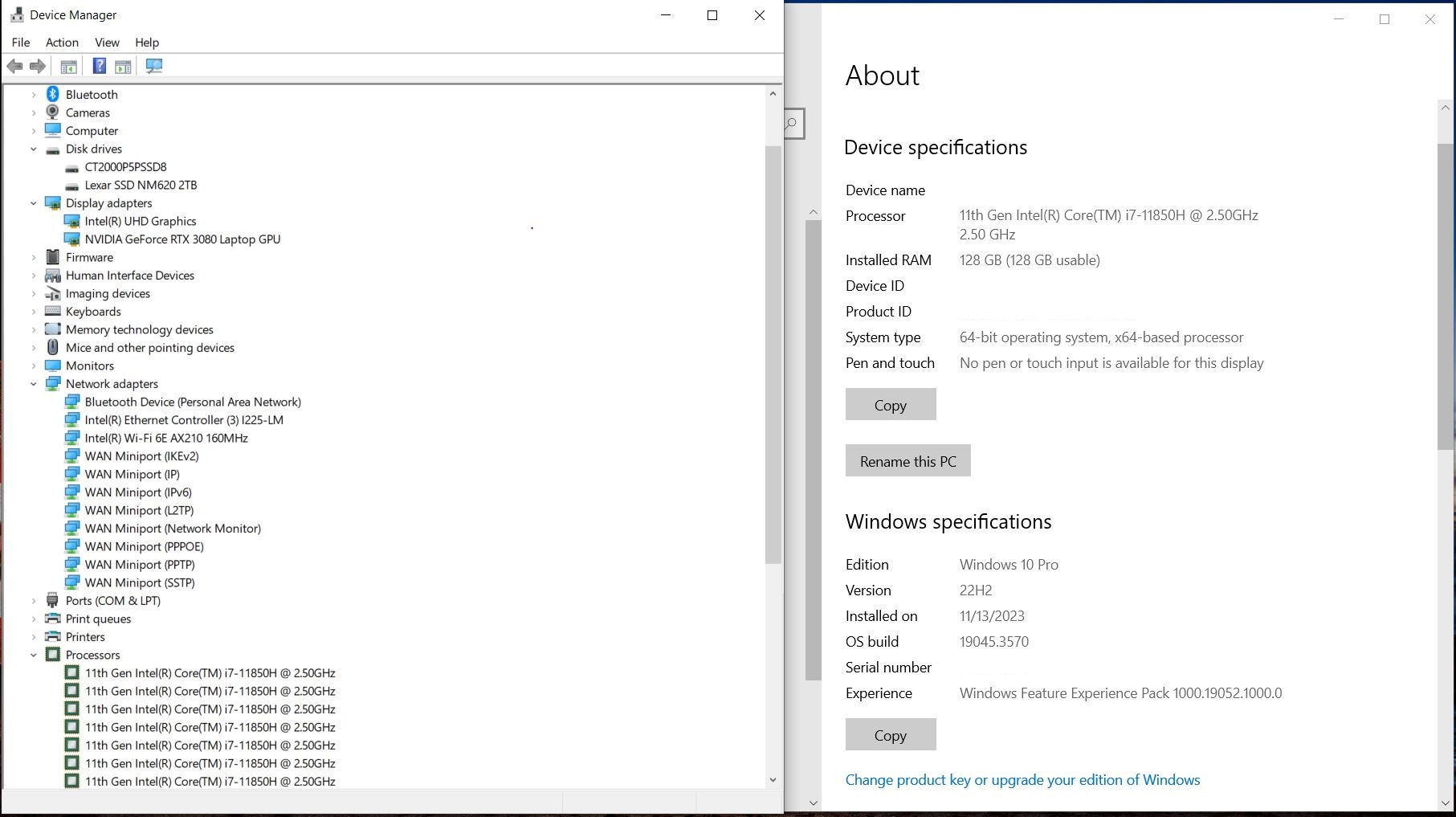The image size is (1456, 817).
Task: Copy the Device specifications
Action: pyautogui.click(x=891, y=404)
